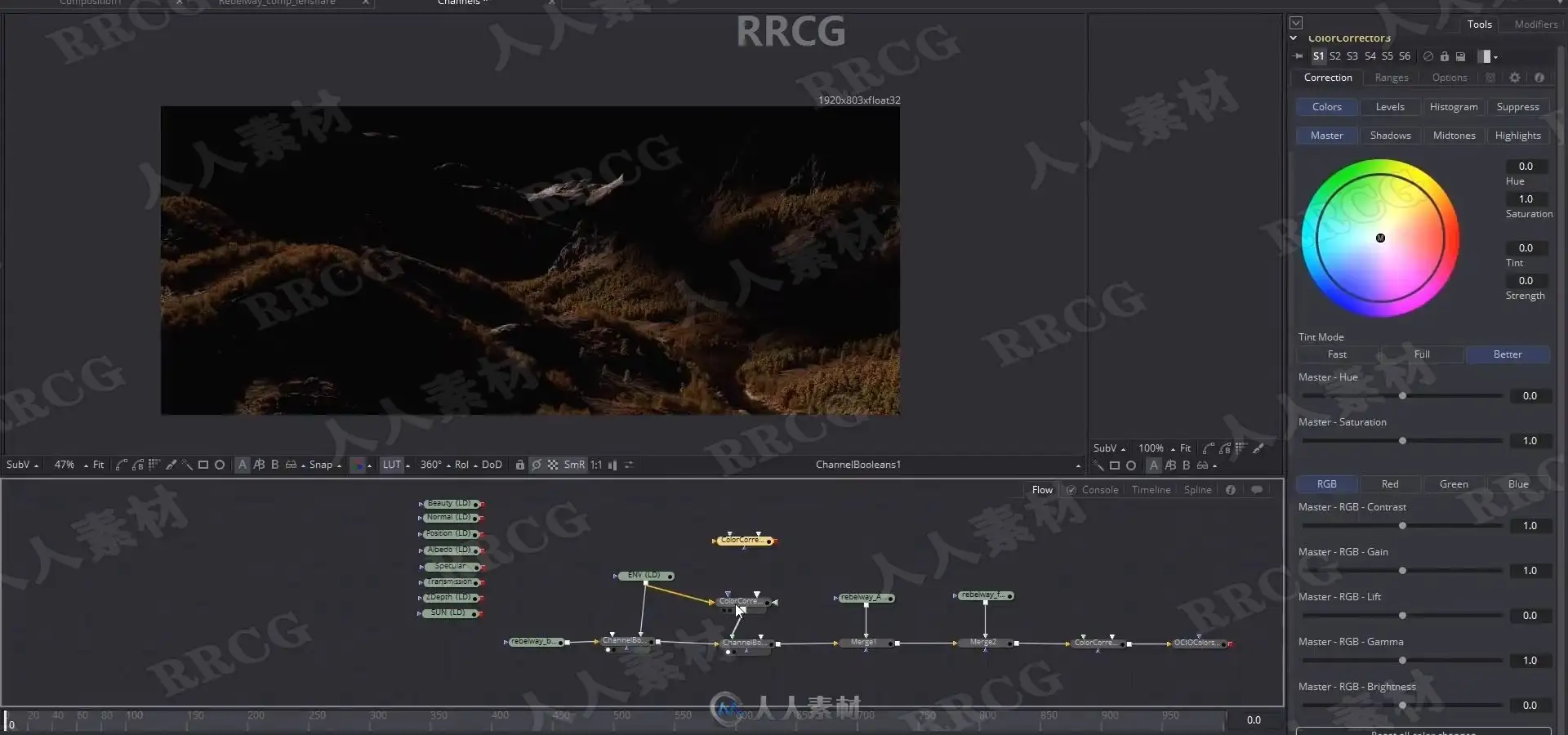The height and width of the screenshot is (735, 1568).
Task: Select the Suppress menu button
Action: click(1517, 107)
